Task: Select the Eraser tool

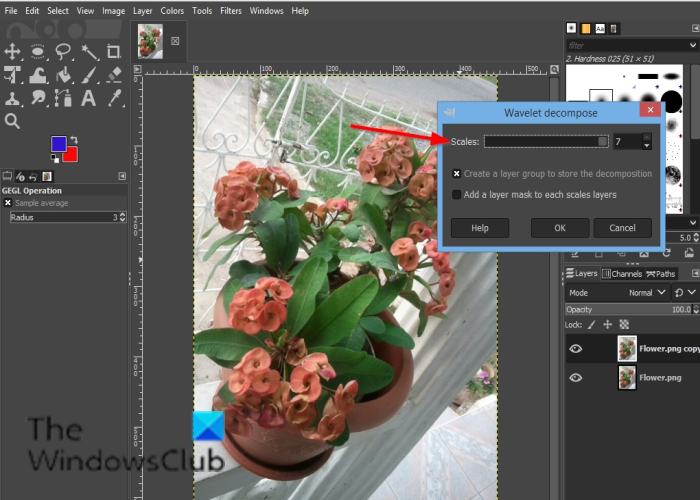Action: [x=116, y=75]
